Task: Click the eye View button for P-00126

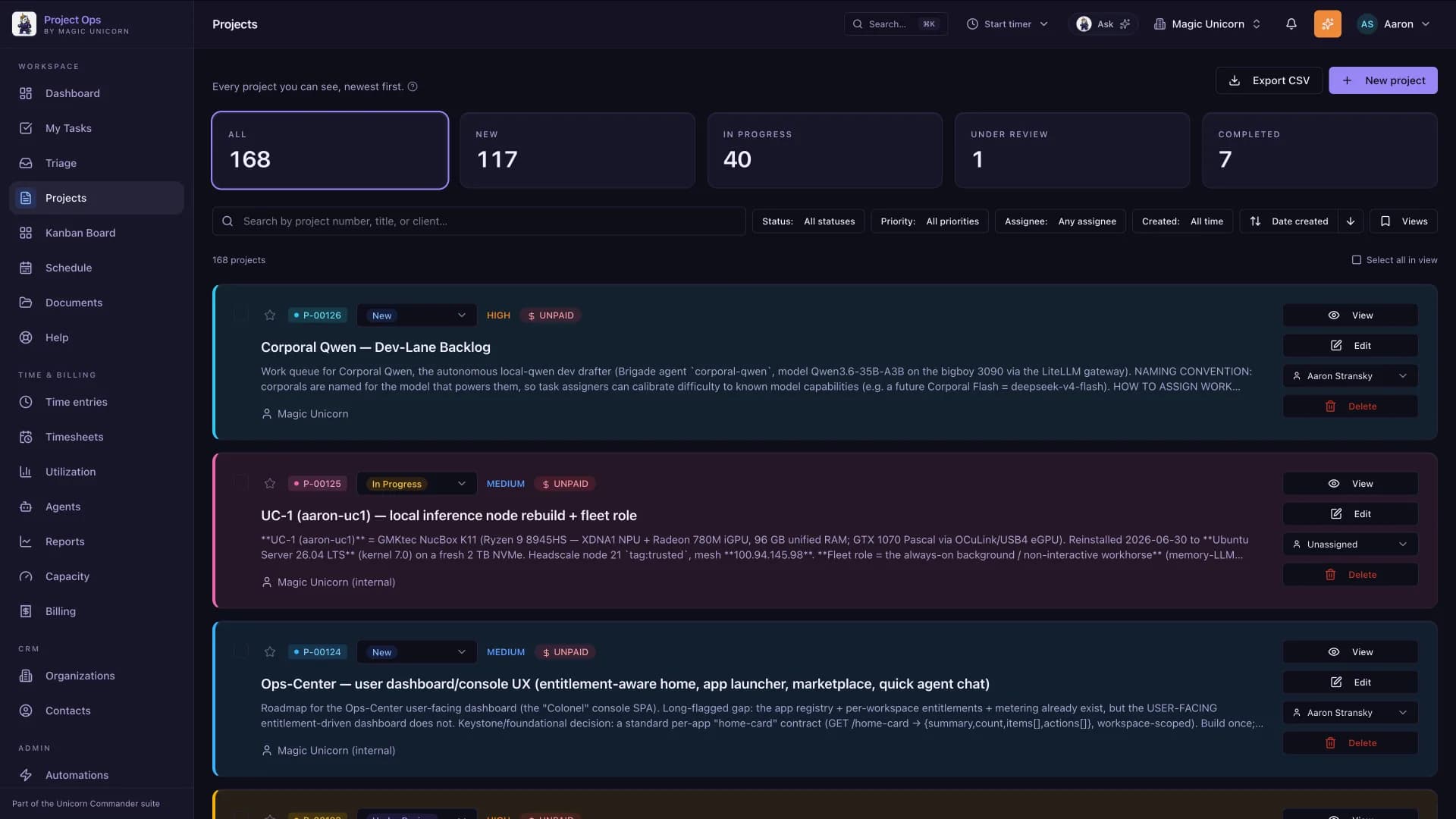Action: pyautogui.click(x=1351, y=315)
